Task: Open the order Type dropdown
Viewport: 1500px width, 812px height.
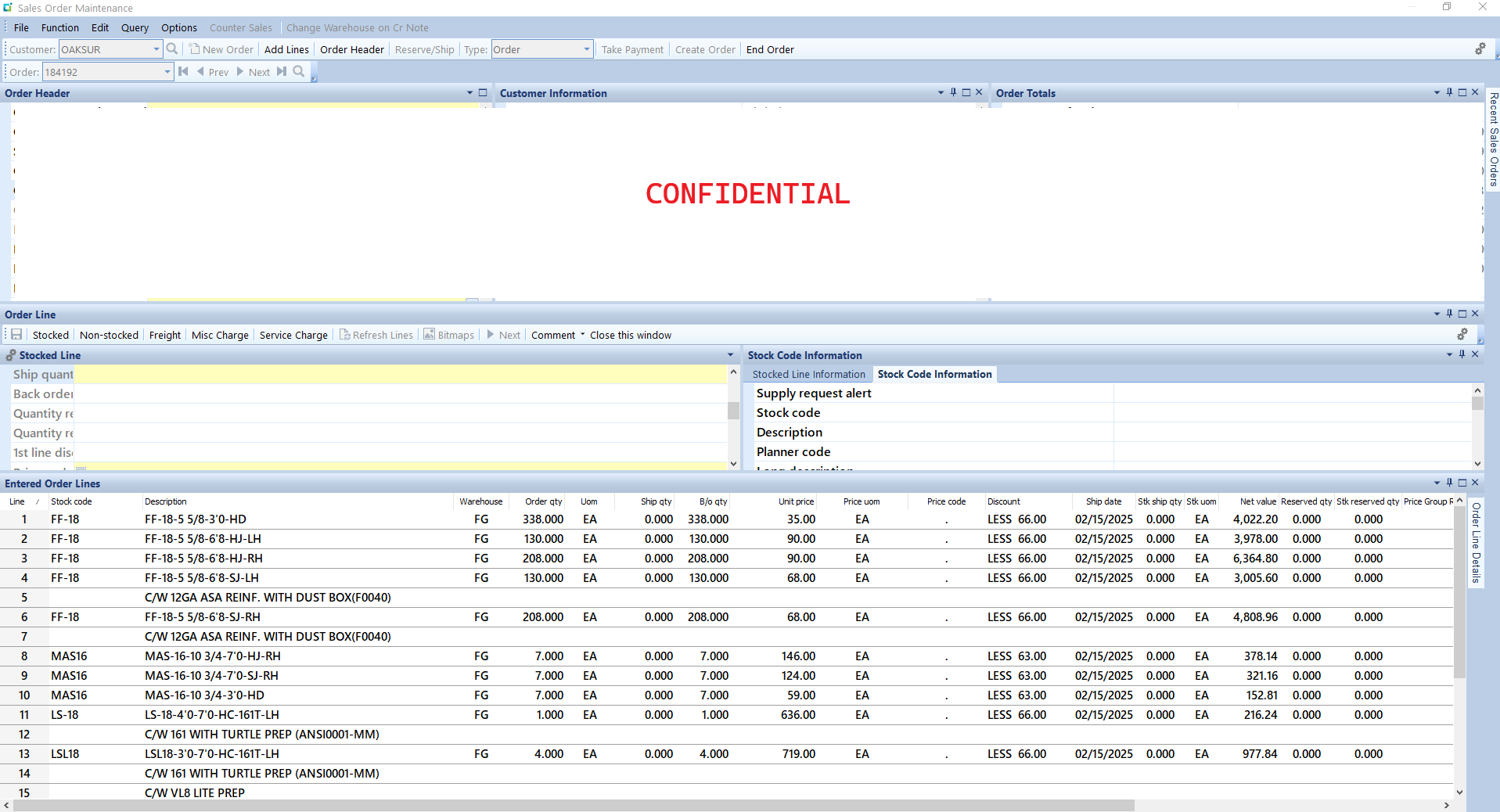Action: 586,49
